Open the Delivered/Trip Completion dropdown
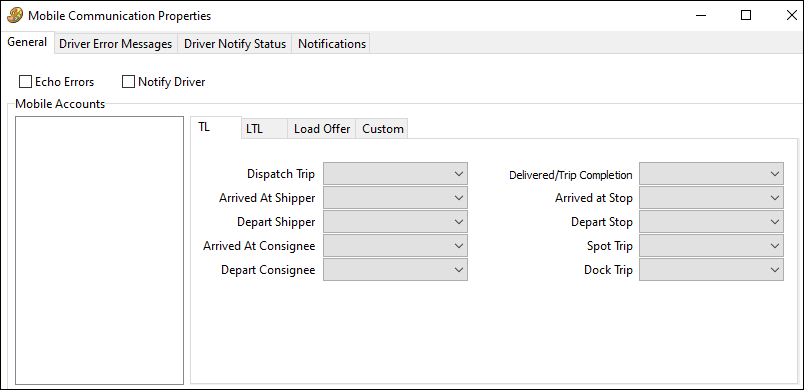Image resolution: width=804 pixels, height=390 pixels. click(x=711, y=174)
